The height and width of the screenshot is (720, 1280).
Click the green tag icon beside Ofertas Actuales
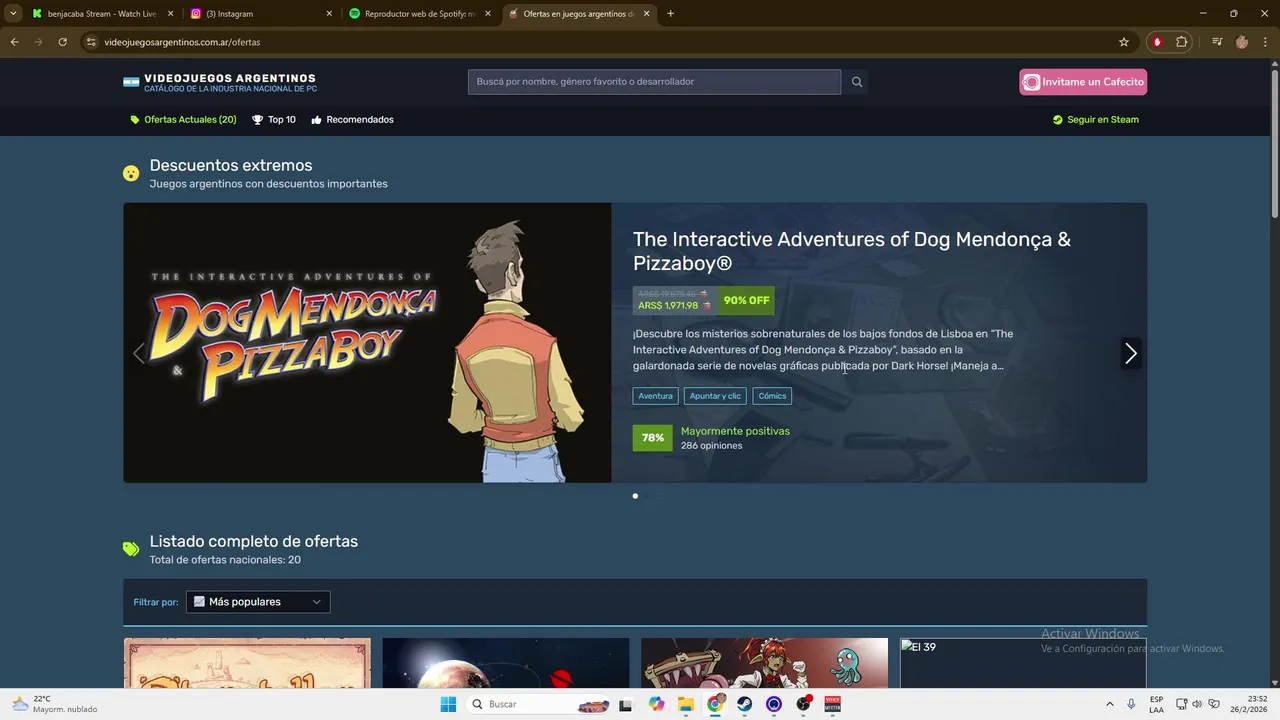(x=135, y=120)
